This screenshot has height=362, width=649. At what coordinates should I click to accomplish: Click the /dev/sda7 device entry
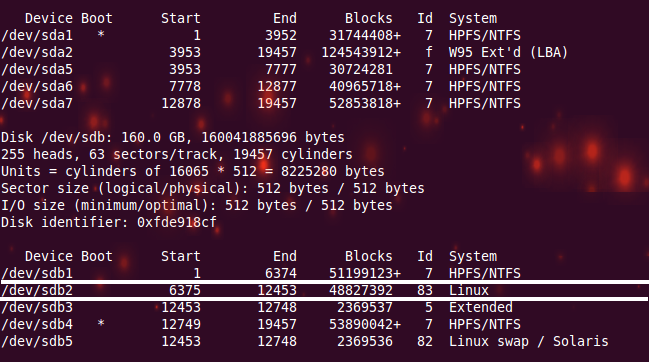pyautogui.click(x=37, y=103)
